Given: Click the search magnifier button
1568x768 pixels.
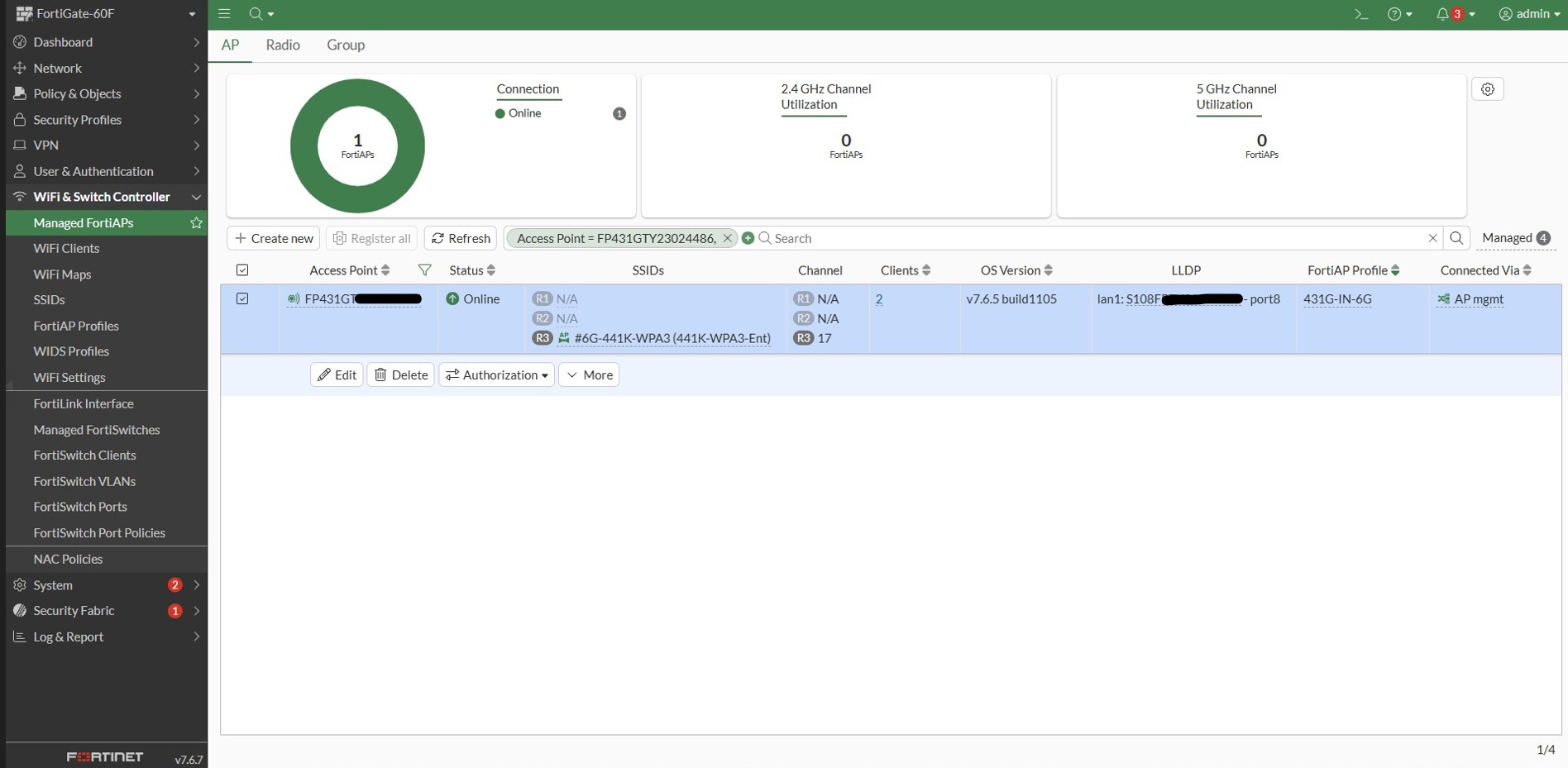Looking at the screenshot, I should coord(1456,238).
